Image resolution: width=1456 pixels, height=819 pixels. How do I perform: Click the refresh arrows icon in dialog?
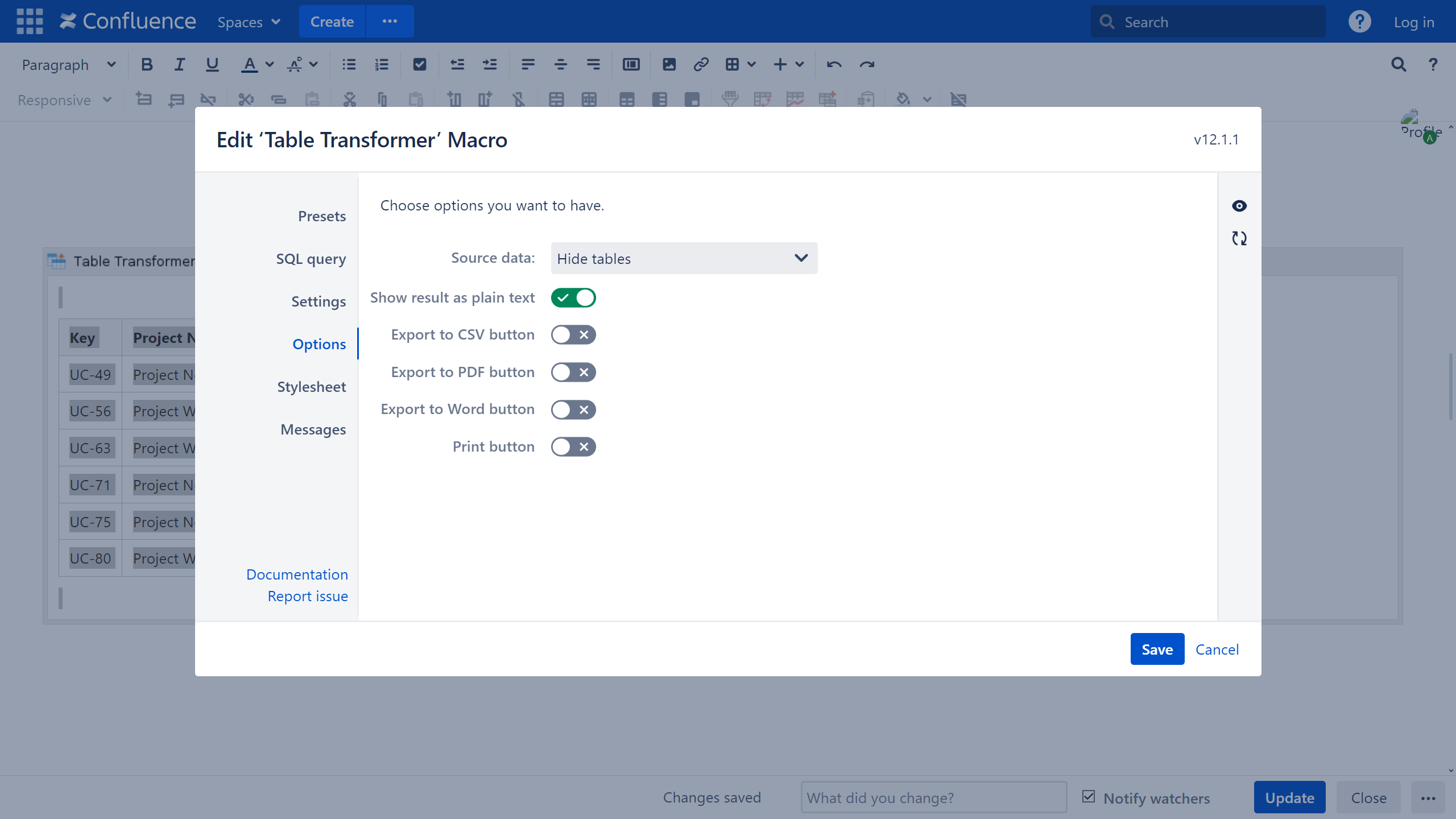[x=1239, y=238]
